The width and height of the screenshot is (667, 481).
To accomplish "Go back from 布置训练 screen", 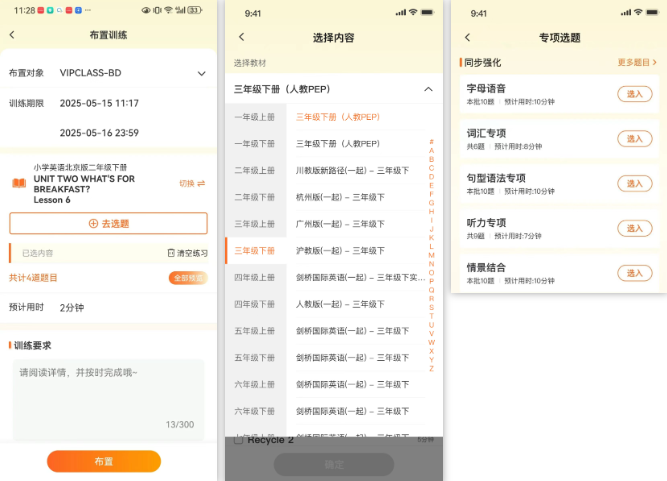I will coord(12,35).
